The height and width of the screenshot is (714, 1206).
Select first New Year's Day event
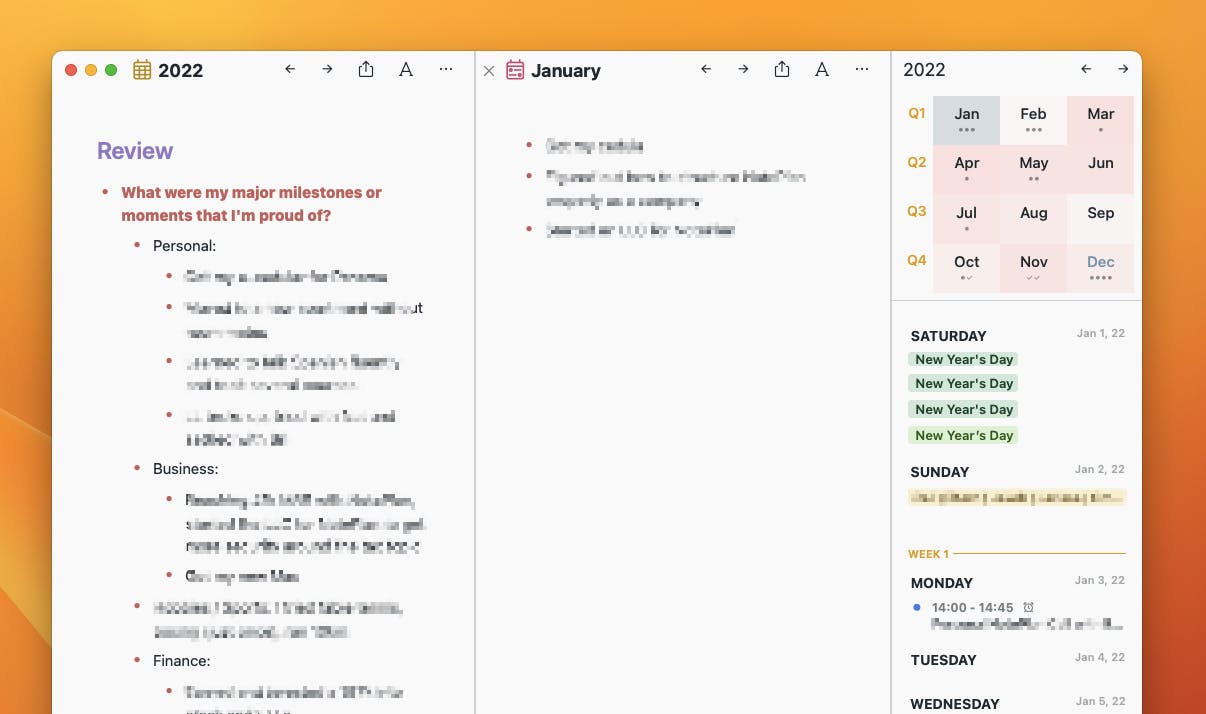[x=963, y=359]
